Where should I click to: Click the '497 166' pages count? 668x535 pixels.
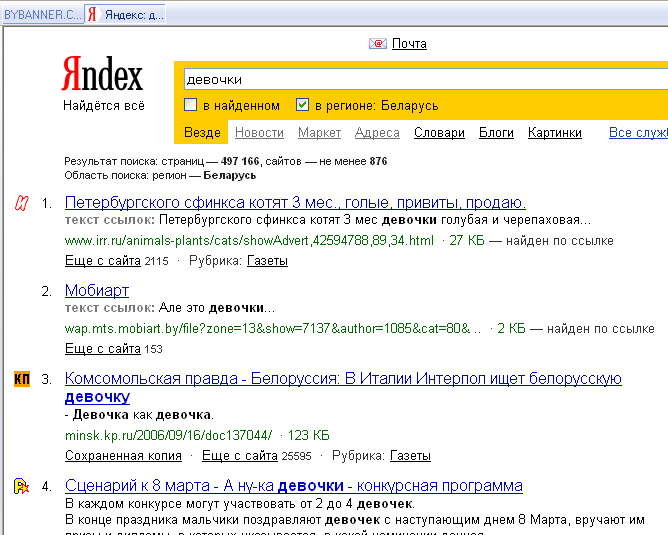click(x=240, y=161)
